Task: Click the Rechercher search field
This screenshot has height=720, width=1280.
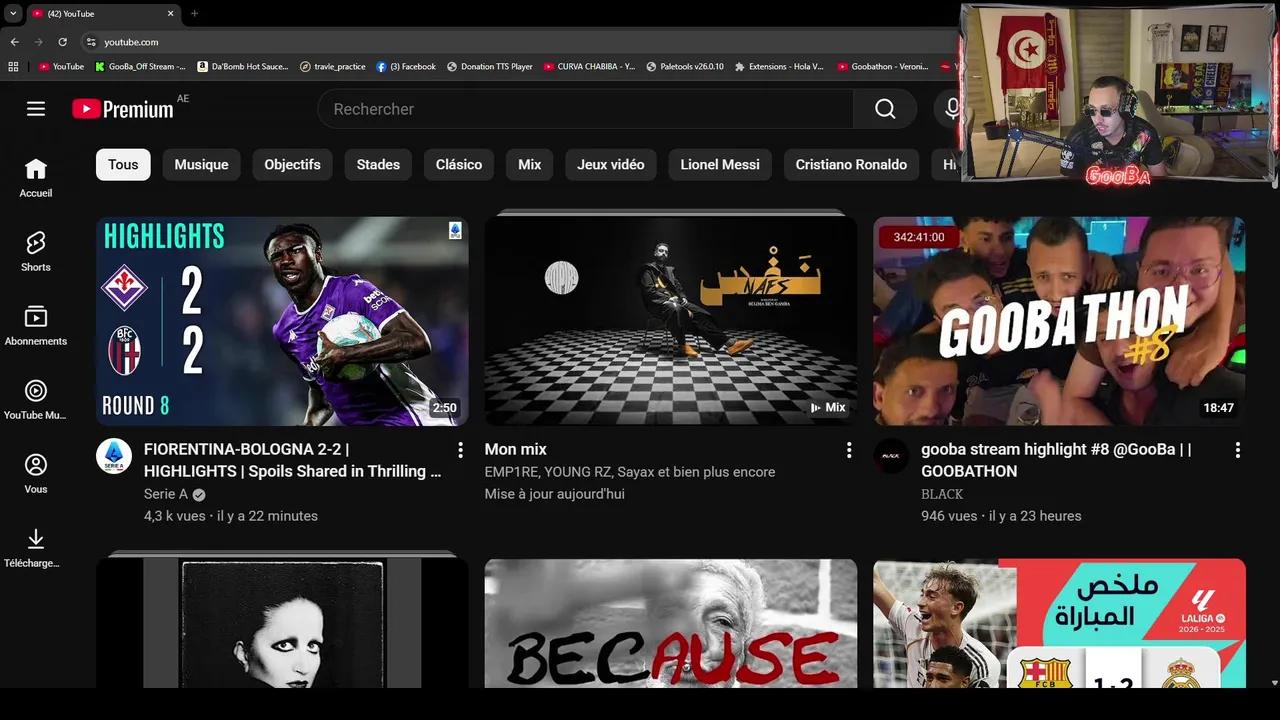Action: (x=586, y=109)
